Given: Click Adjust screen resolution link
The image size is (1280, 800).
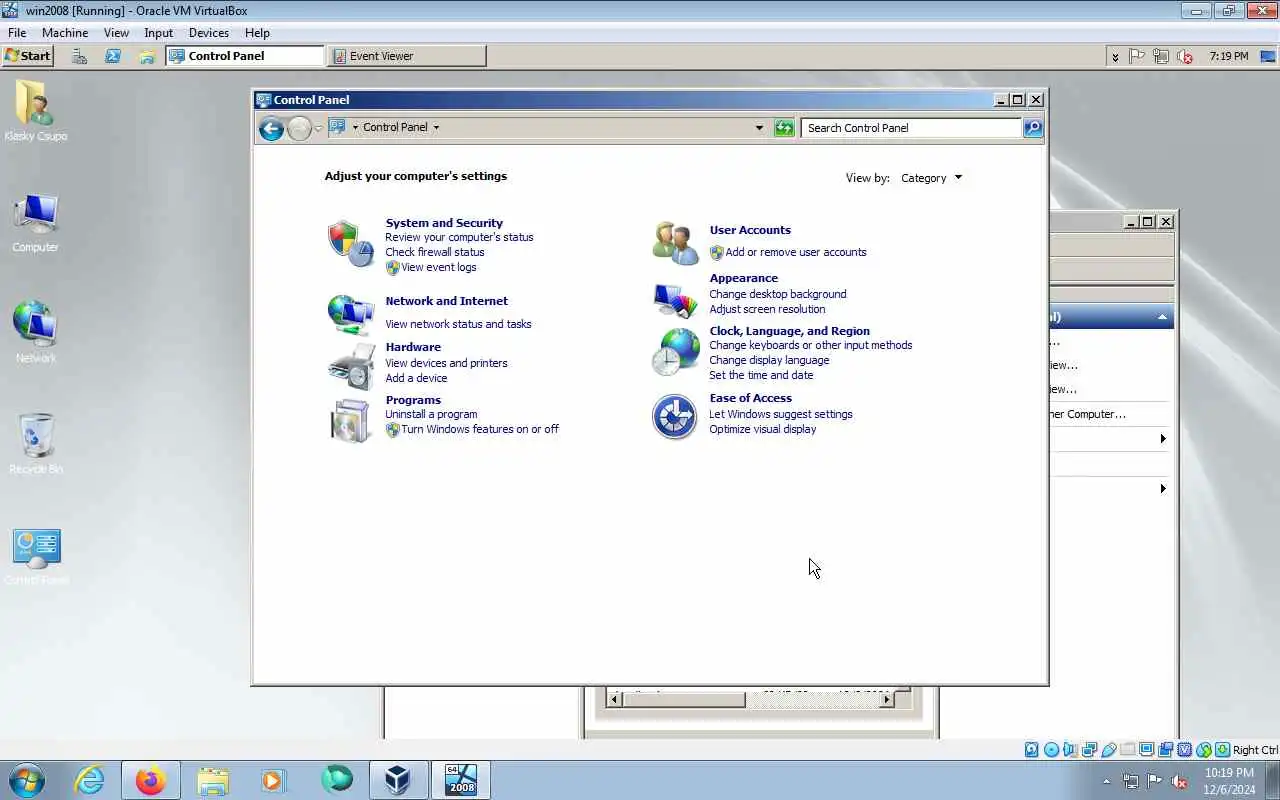Looking at the screenshot, I should (x=767, y=309).
